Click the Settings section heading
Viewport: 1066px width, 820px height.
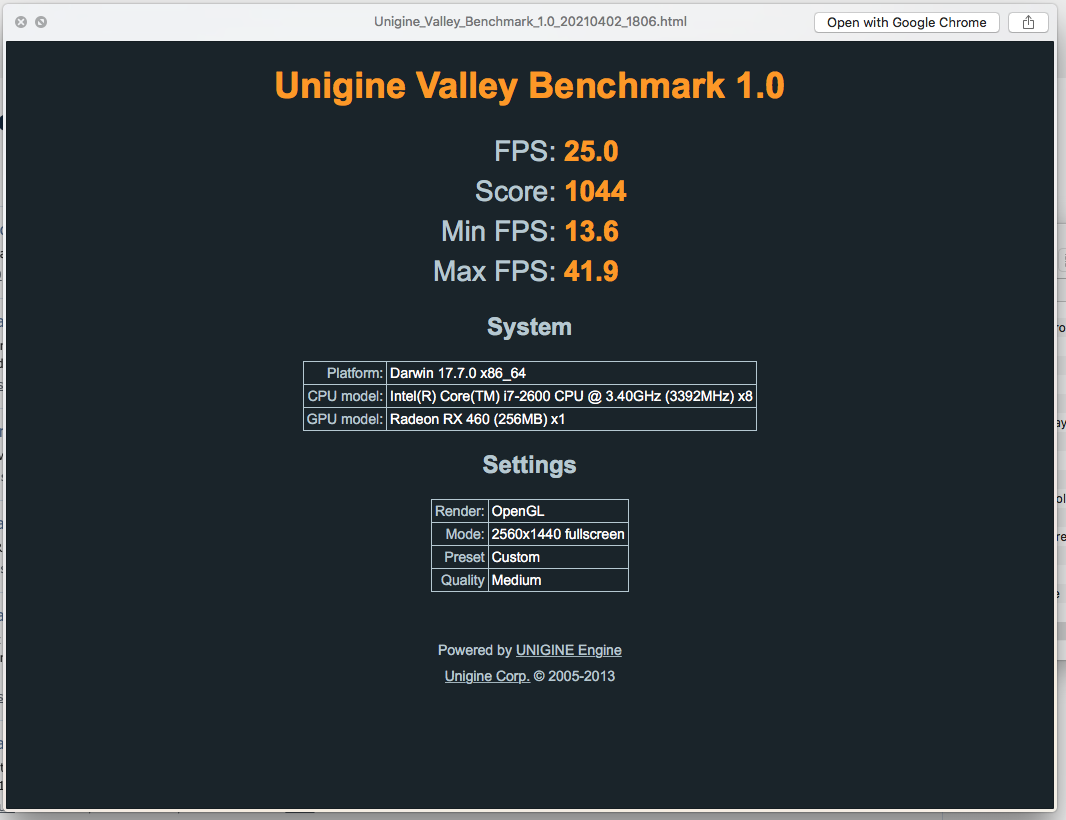pos(530,465)
